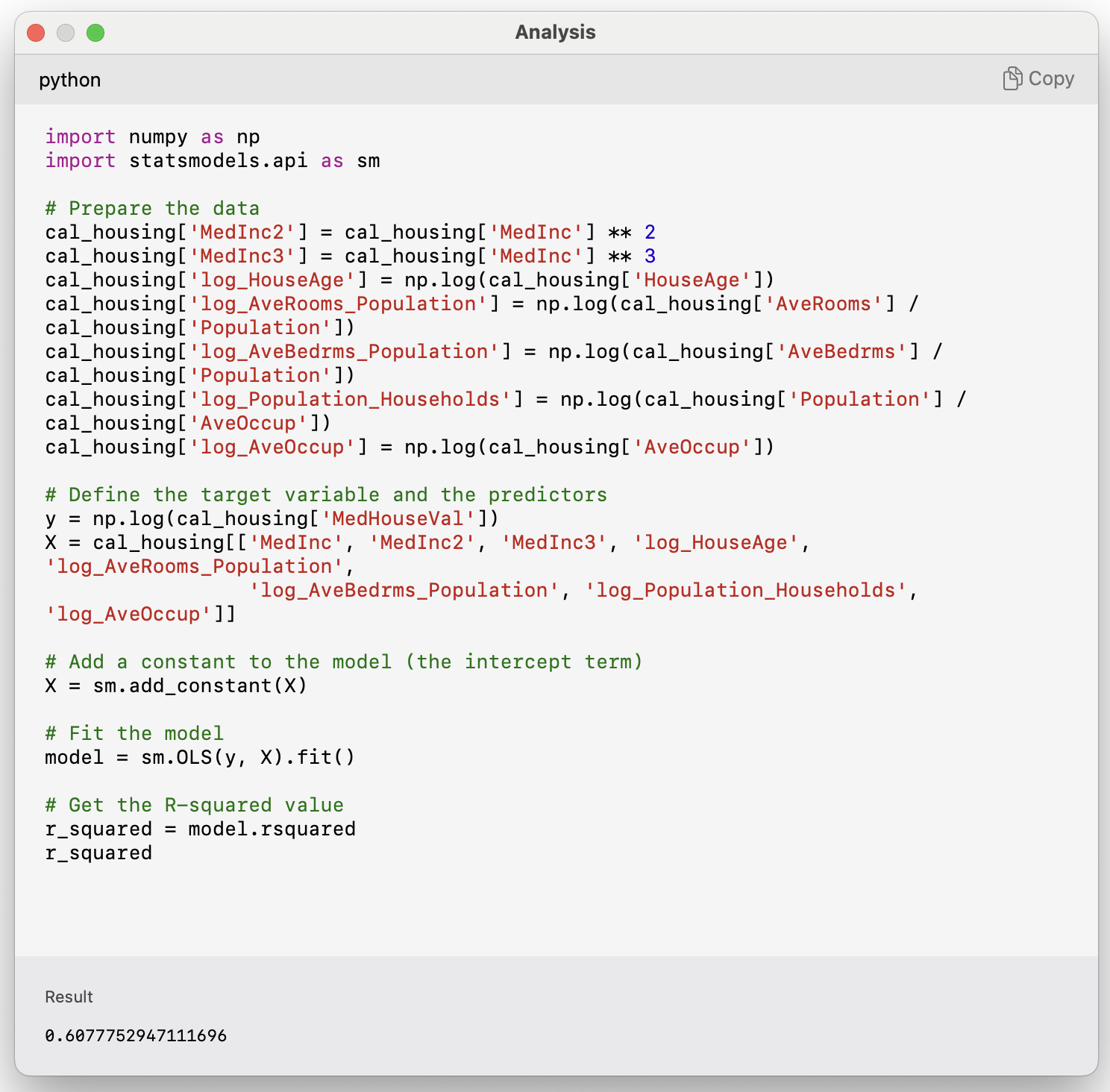This screenshot has width=1110, height=1092.
Task: Click the clipboard icon beside Copy
Action: [x=1012, y=78]
